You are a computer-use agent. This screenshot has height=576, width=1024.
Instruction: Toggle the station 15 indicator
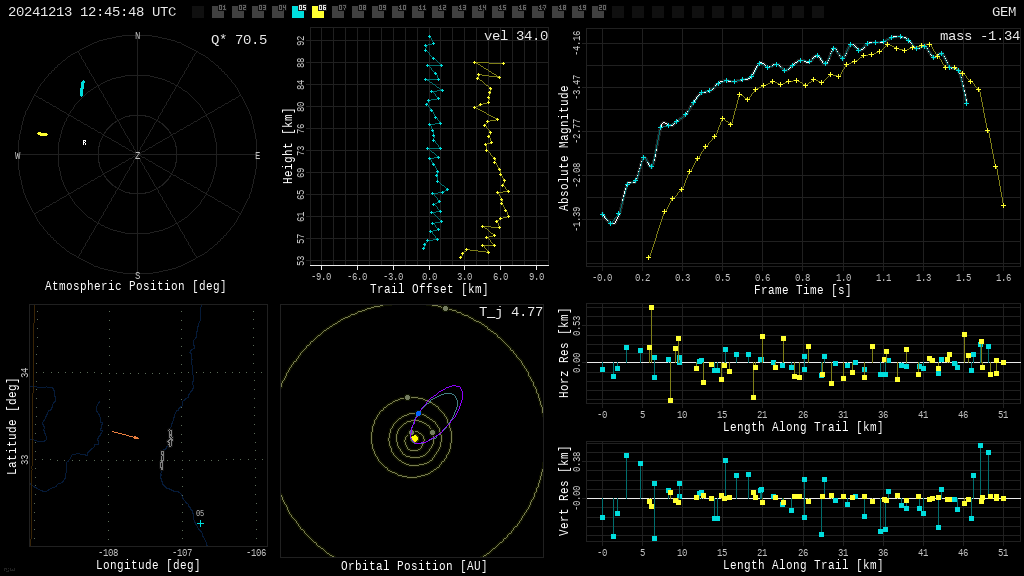(498, 12)
